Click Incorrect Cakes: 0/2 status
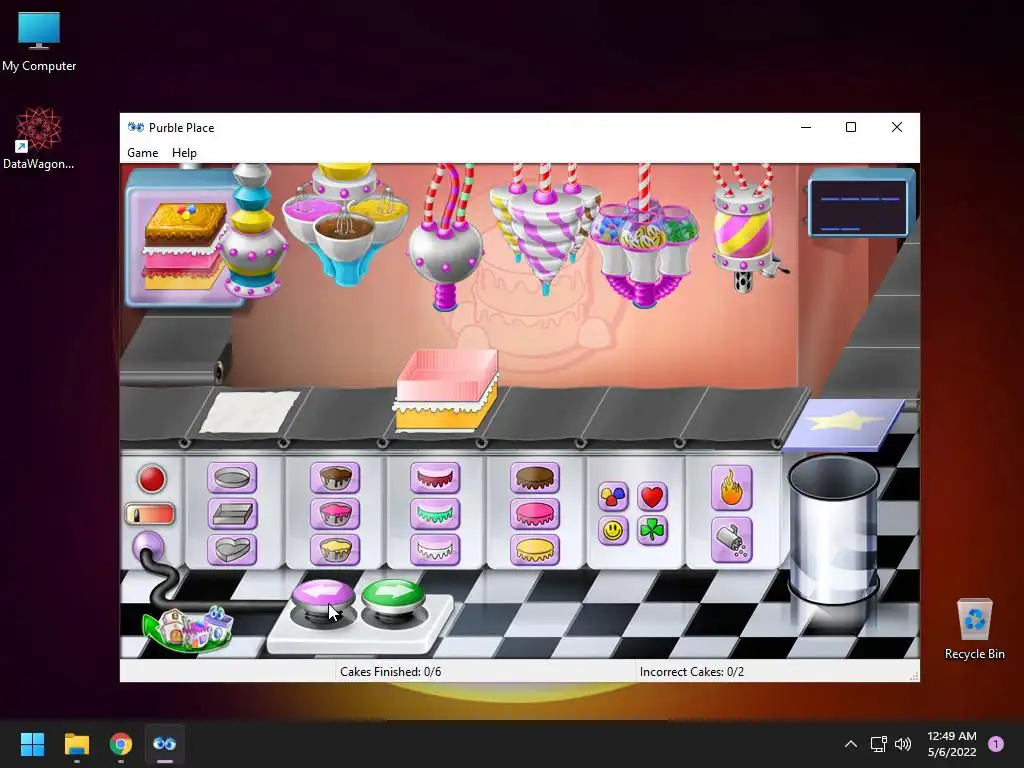Image resolution: width=1024 pixels, height=768 pixels. [692, 671]
